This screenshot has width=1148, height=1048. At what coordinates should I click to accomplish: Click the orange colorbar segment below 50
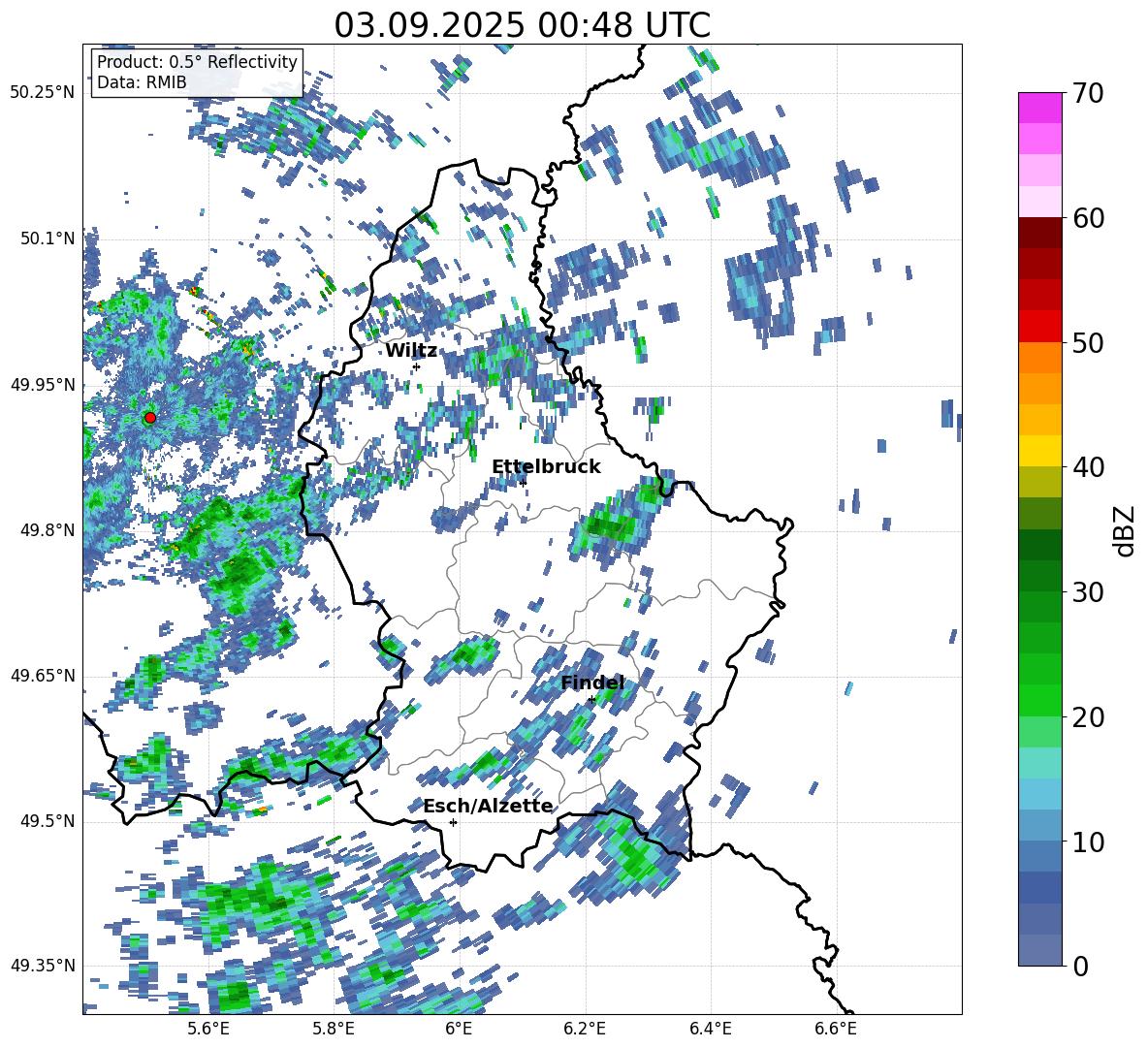1039,358
